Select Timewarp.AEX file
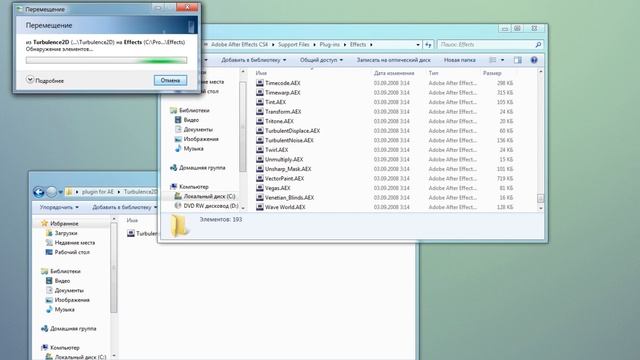Screen dimensions: 640x360 pos(282,93)
